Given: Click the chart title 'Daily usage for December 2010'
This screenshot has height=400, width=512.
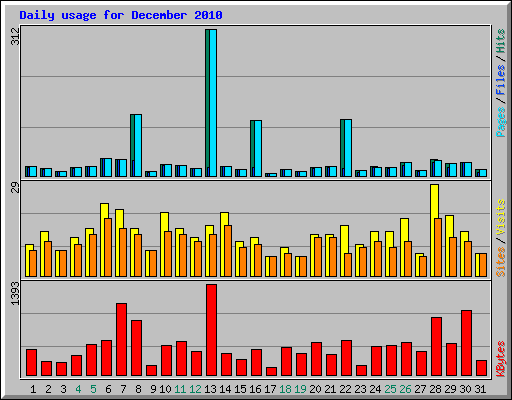Looking at the screenshot, I should click(121, 15).
